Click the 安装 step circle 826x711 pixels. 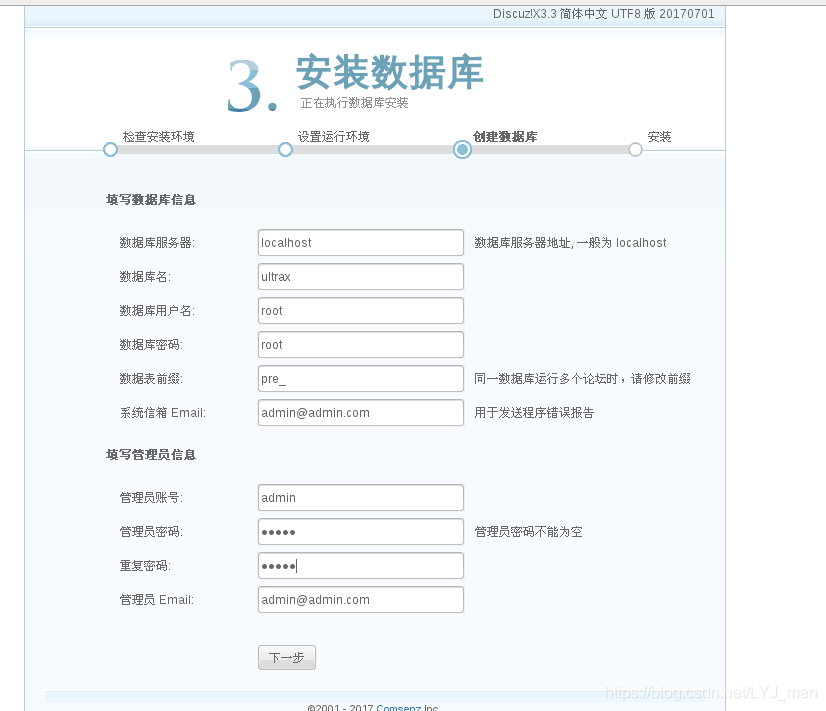tap(635, 149)
